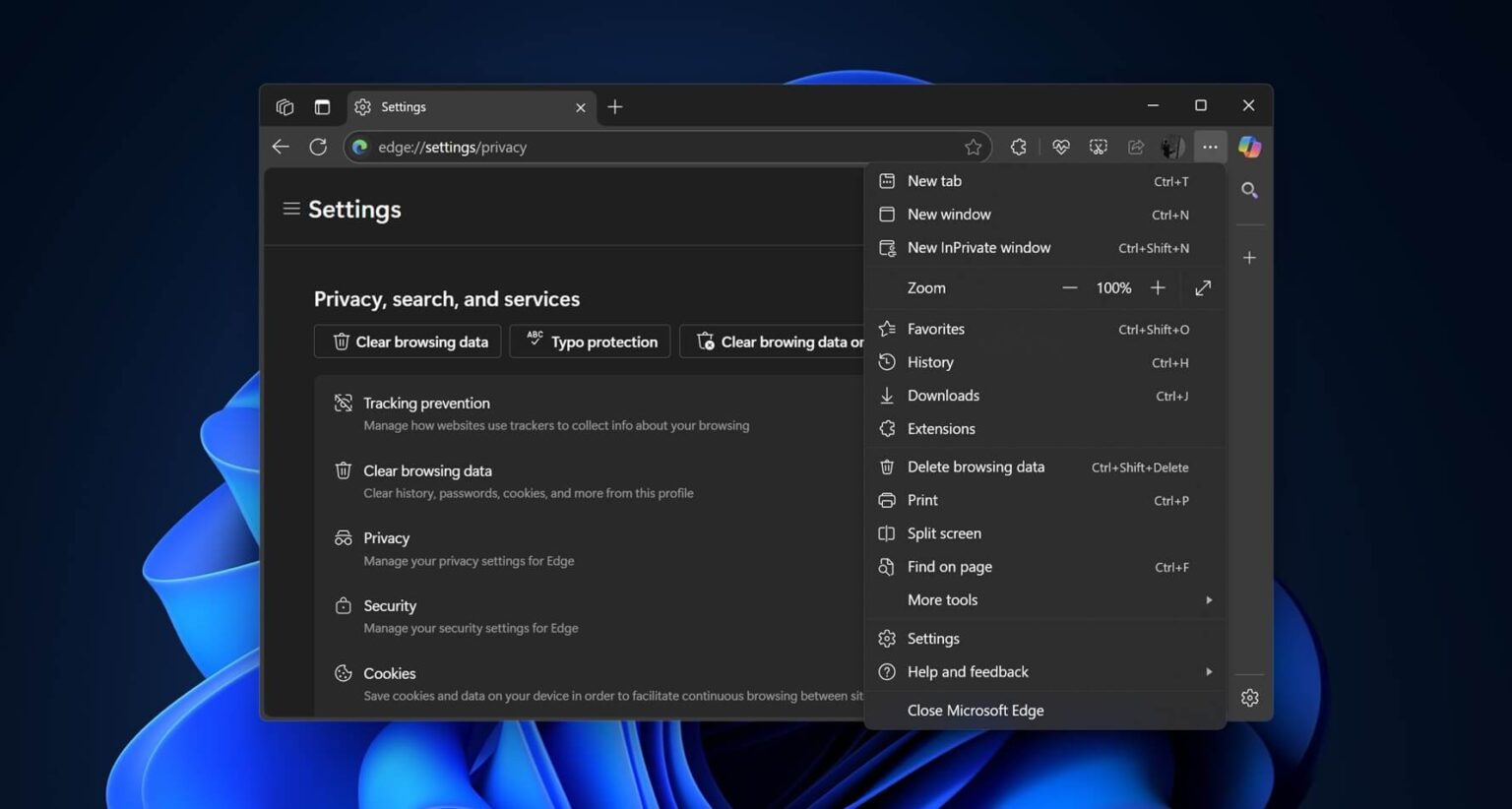Click the search icon in the right sidebar
The height and width of the screenshot is (809, 1512).
click(1249, 190)
